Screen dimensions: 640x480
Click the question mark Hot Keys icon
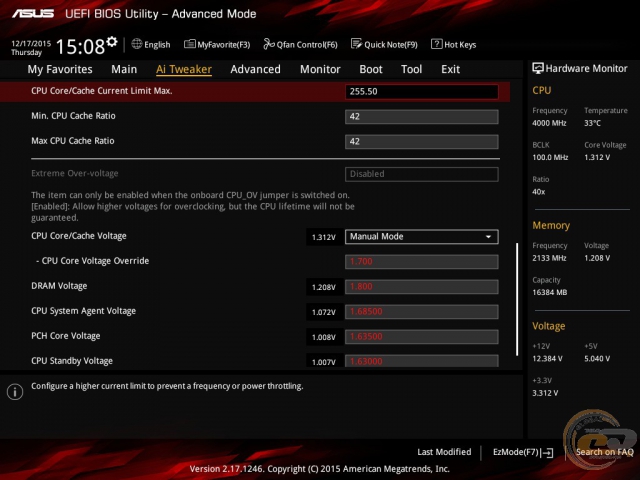436,44
